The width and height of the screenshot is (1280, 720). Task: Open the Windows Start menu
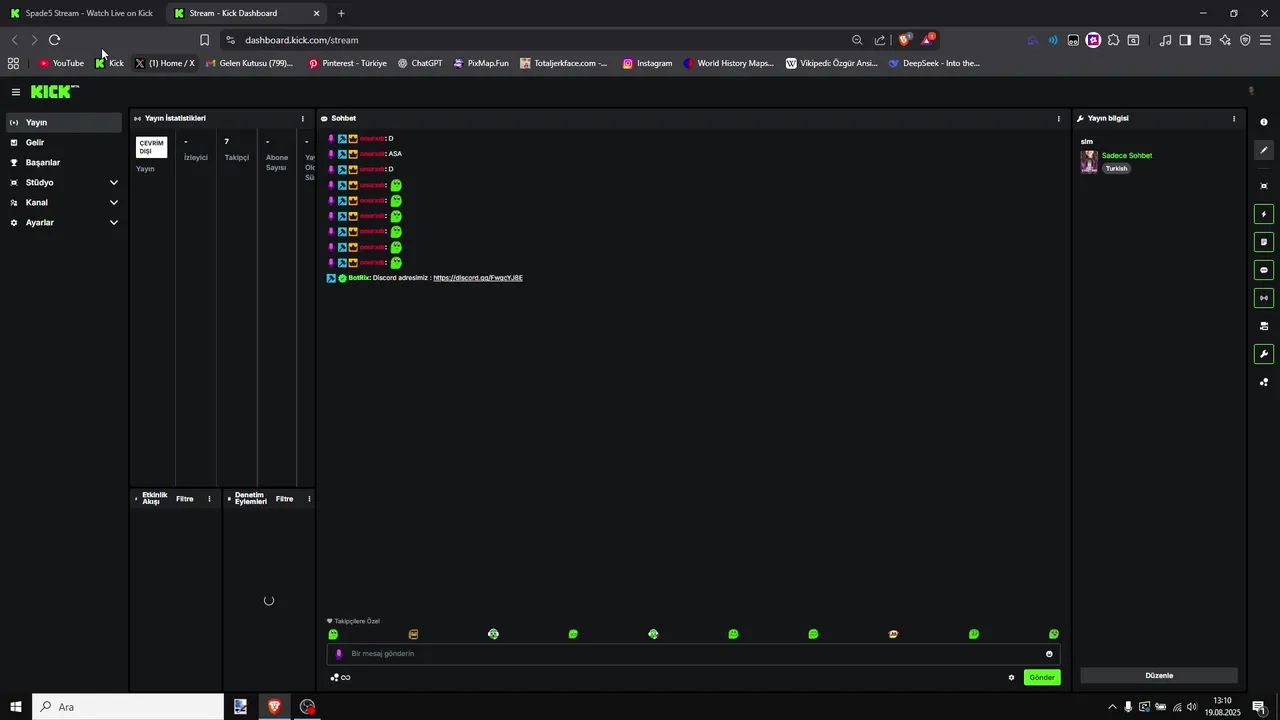click(x=16, y=707)
